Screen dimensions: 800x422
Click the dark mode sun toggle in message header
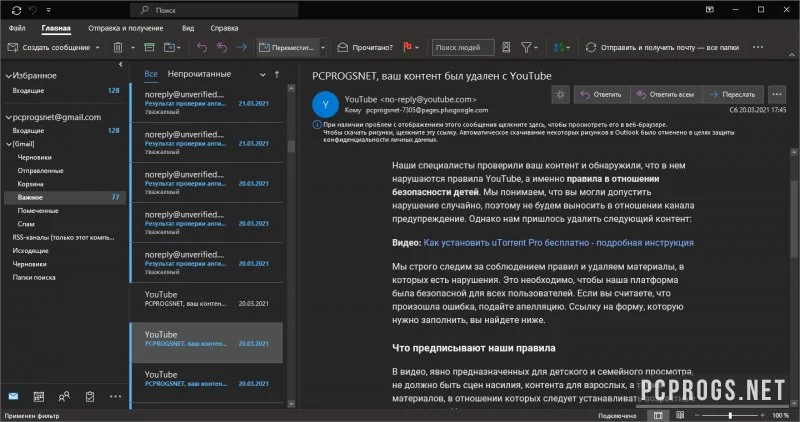(560, 94)
